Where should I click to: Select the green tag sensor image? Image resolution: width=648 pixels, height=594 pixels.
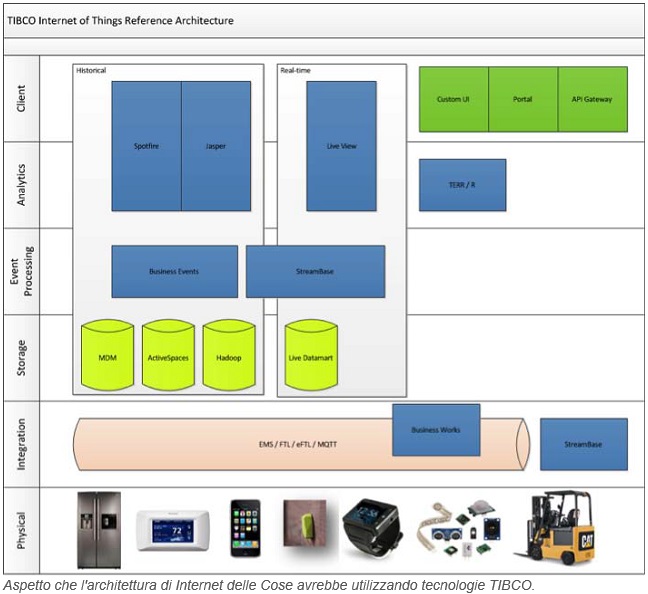pyautogui.click(x=305, y=524)
